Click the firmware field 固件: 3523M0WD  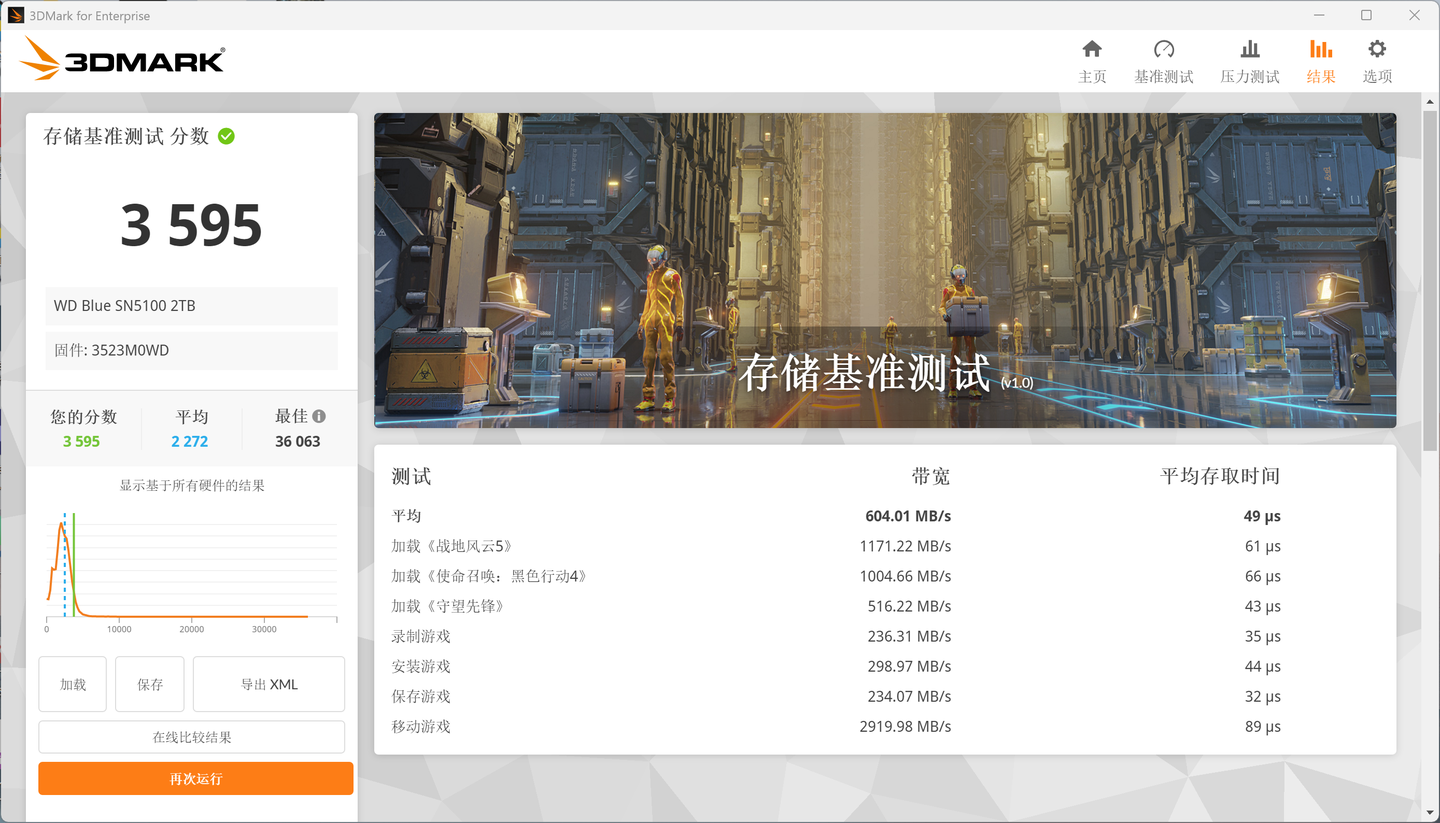(x=190, y=350)
